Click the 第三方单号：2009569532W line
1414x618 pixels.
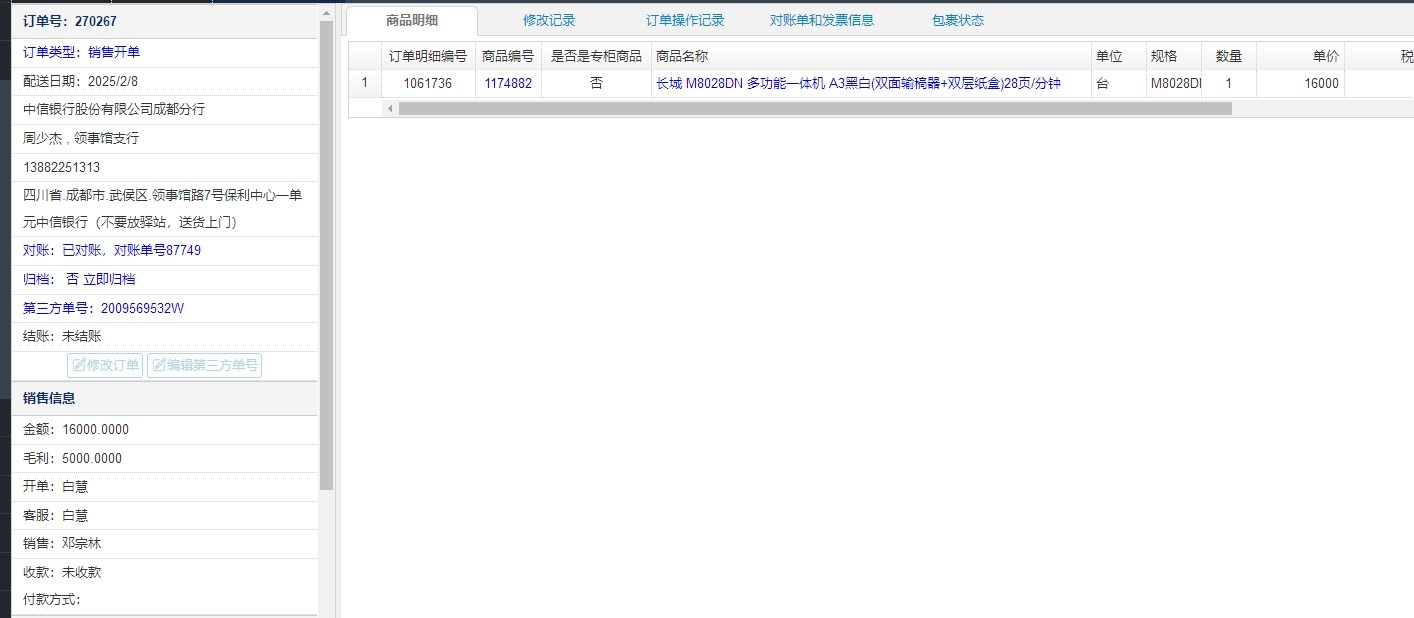pos(104,308)
